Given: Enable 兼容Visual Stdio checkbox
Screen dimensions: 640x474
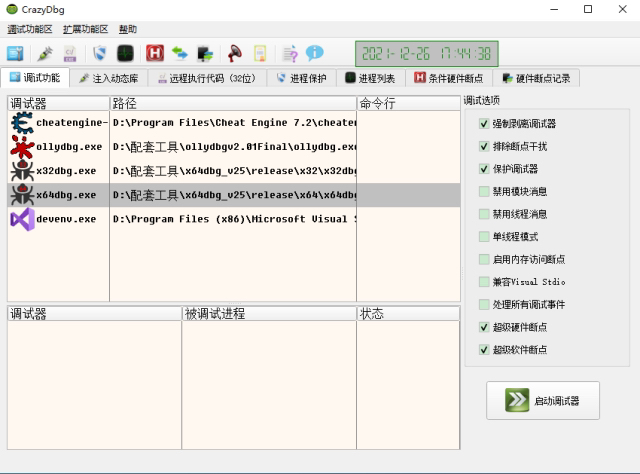Looking at the screenshot, I should (x=484, y=282).
